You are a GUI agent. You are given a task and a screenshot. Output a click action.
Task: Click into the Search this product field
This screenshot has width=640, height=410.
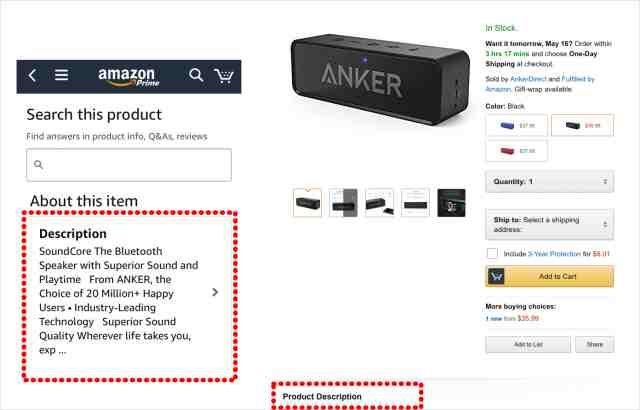[129, 165]
